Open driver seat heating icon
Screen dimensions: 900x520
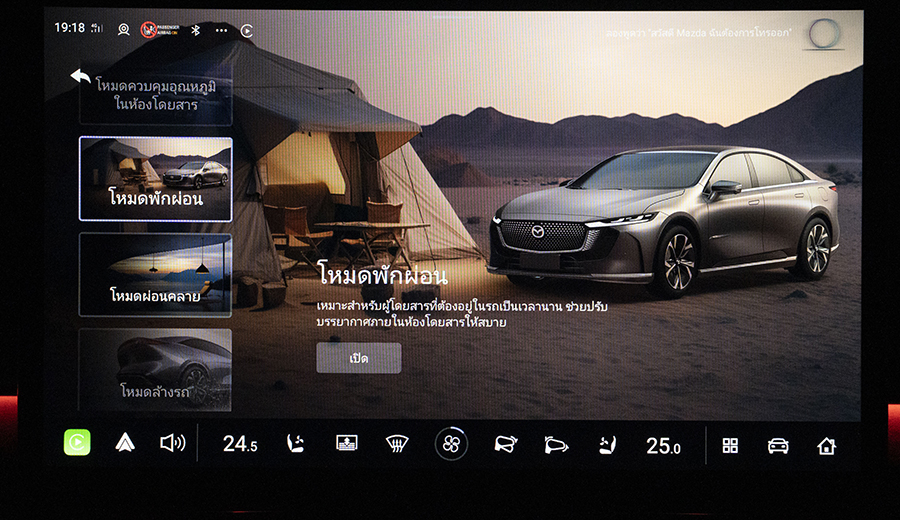click(x=296, y=444)
